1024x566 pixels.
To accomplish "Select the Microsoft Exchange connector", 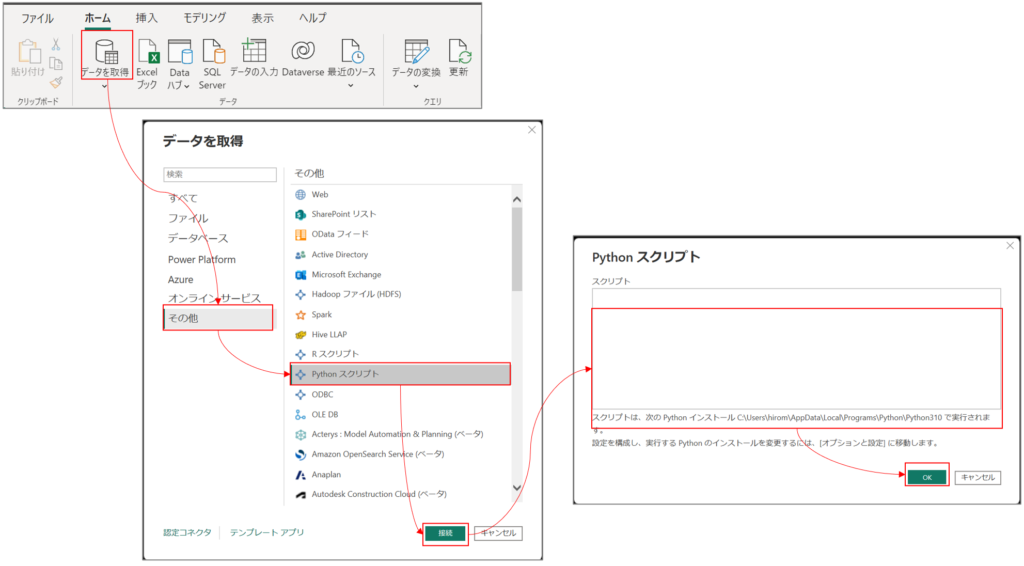I will (x=400, y=275).
